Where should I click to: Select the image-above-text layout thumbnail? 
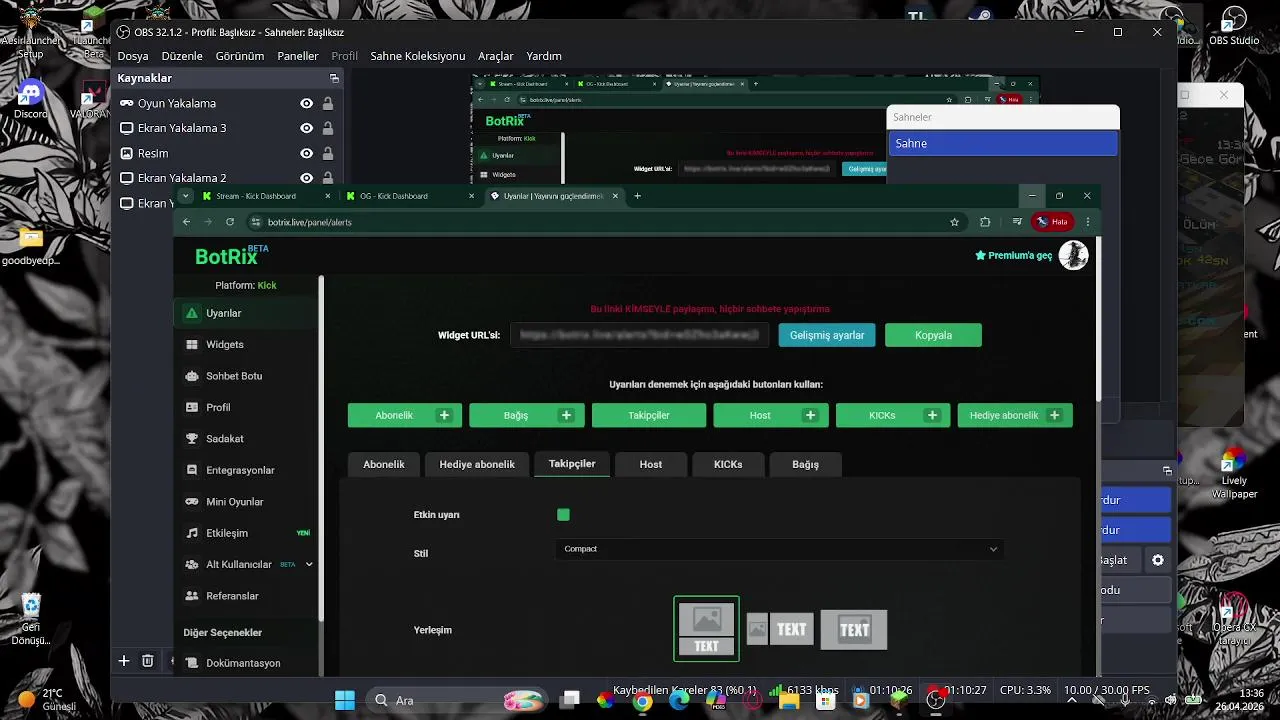707,629
